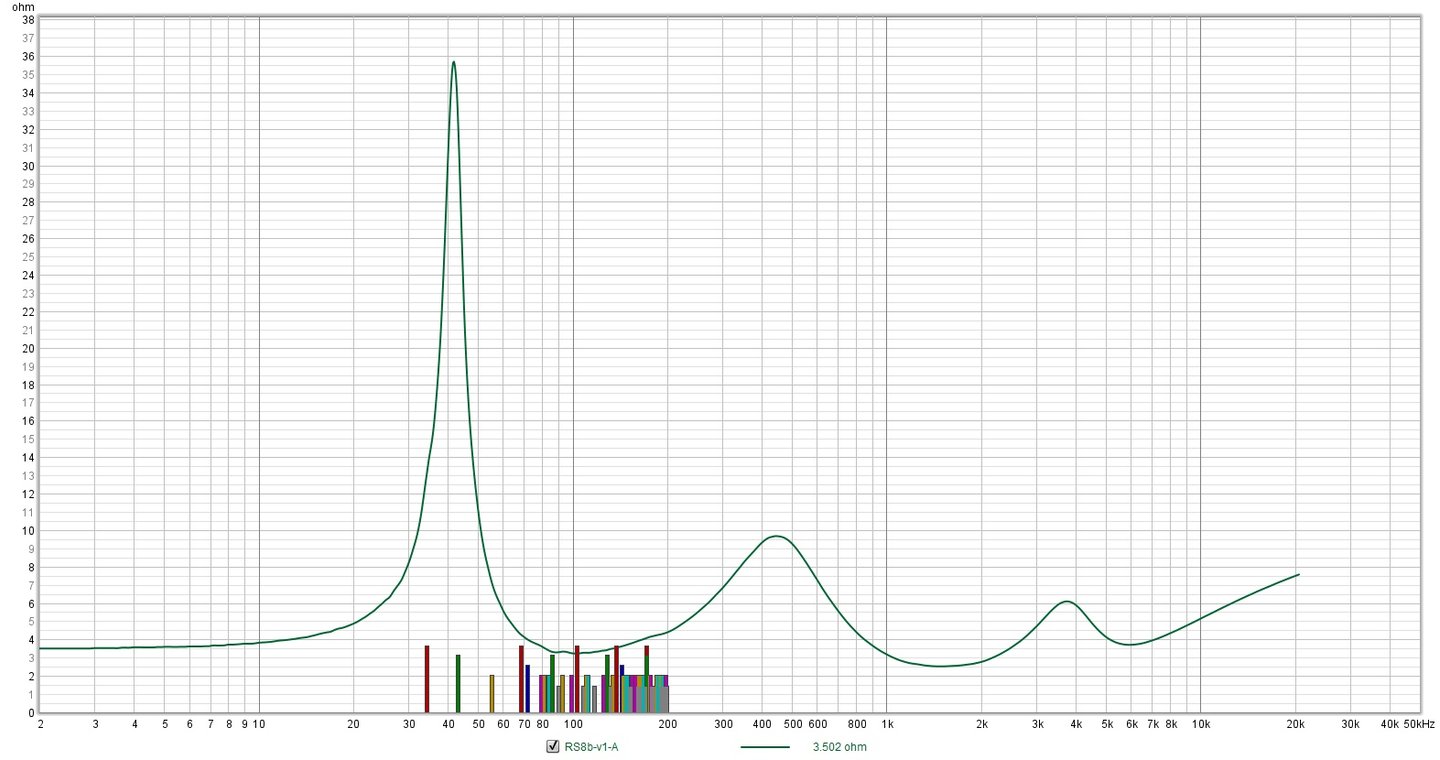Click the 0 label on the ohm axis

tap(30, 713)
